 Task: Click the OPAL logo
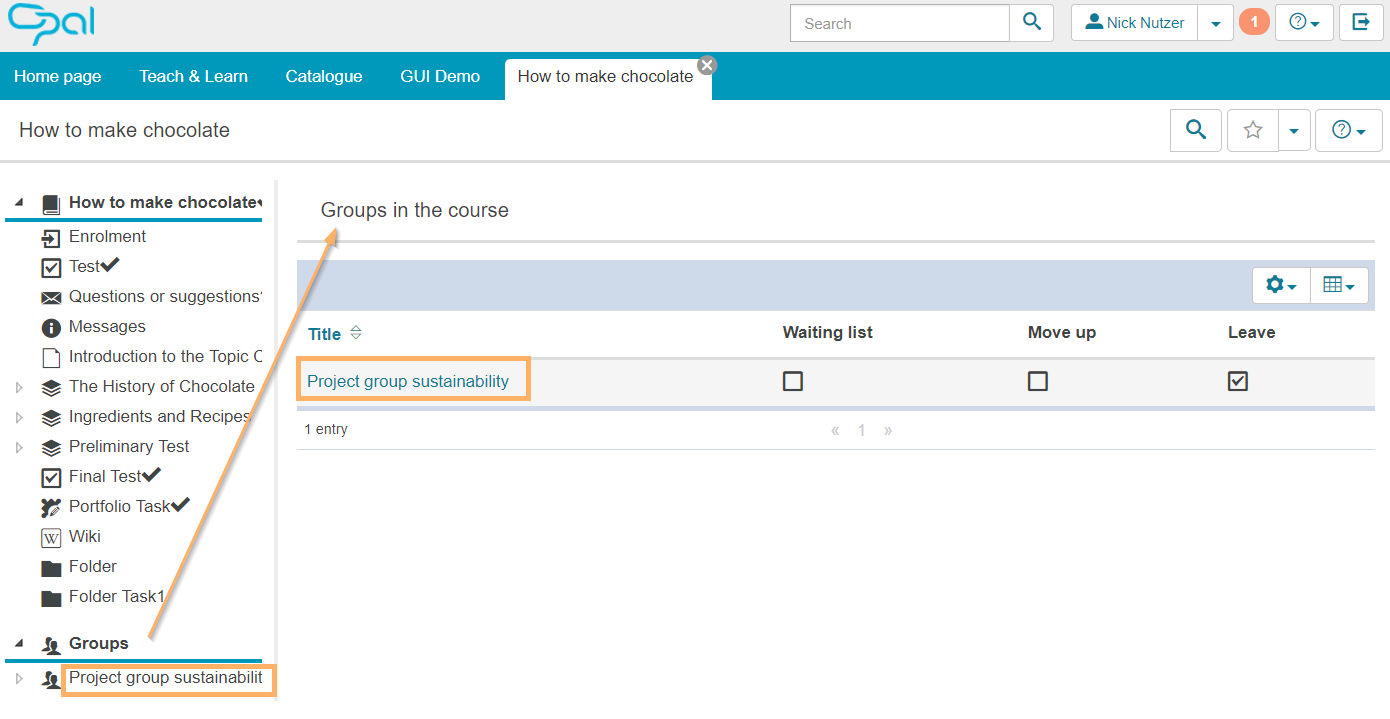click(x=50, y=24)
